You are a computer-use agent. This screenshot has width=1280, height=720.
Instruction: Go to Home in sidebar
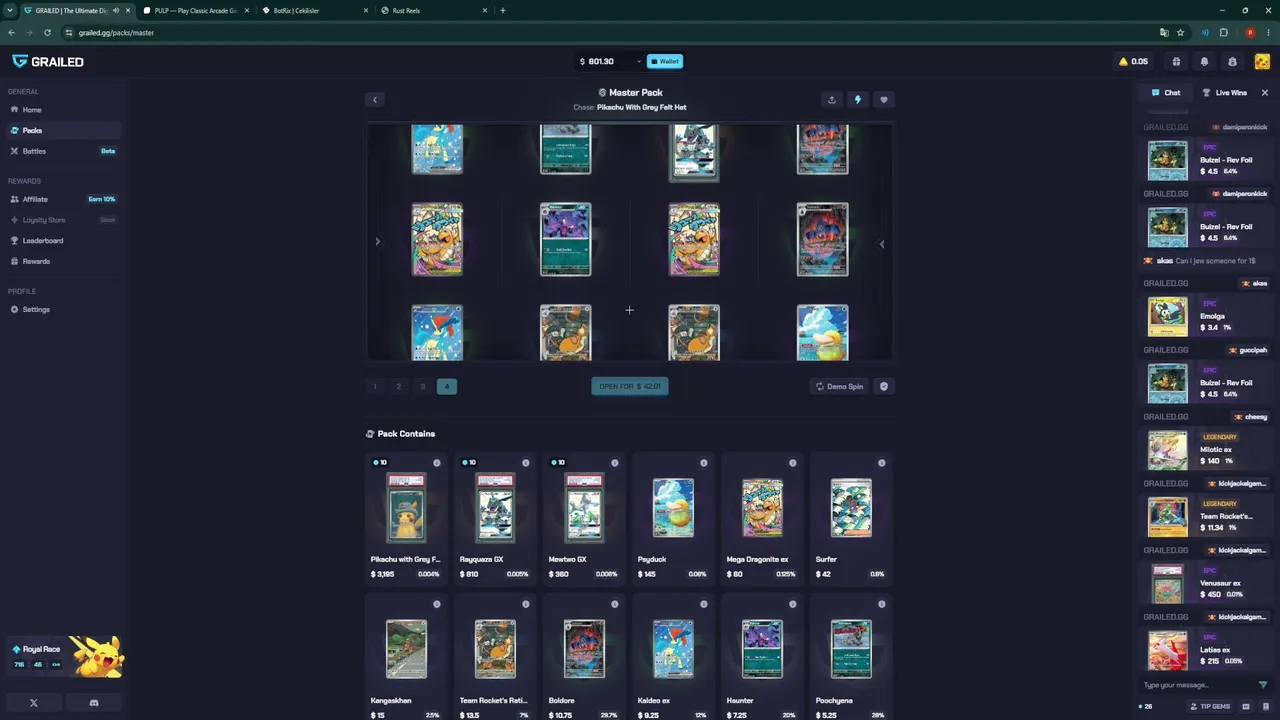click(62, 110)
